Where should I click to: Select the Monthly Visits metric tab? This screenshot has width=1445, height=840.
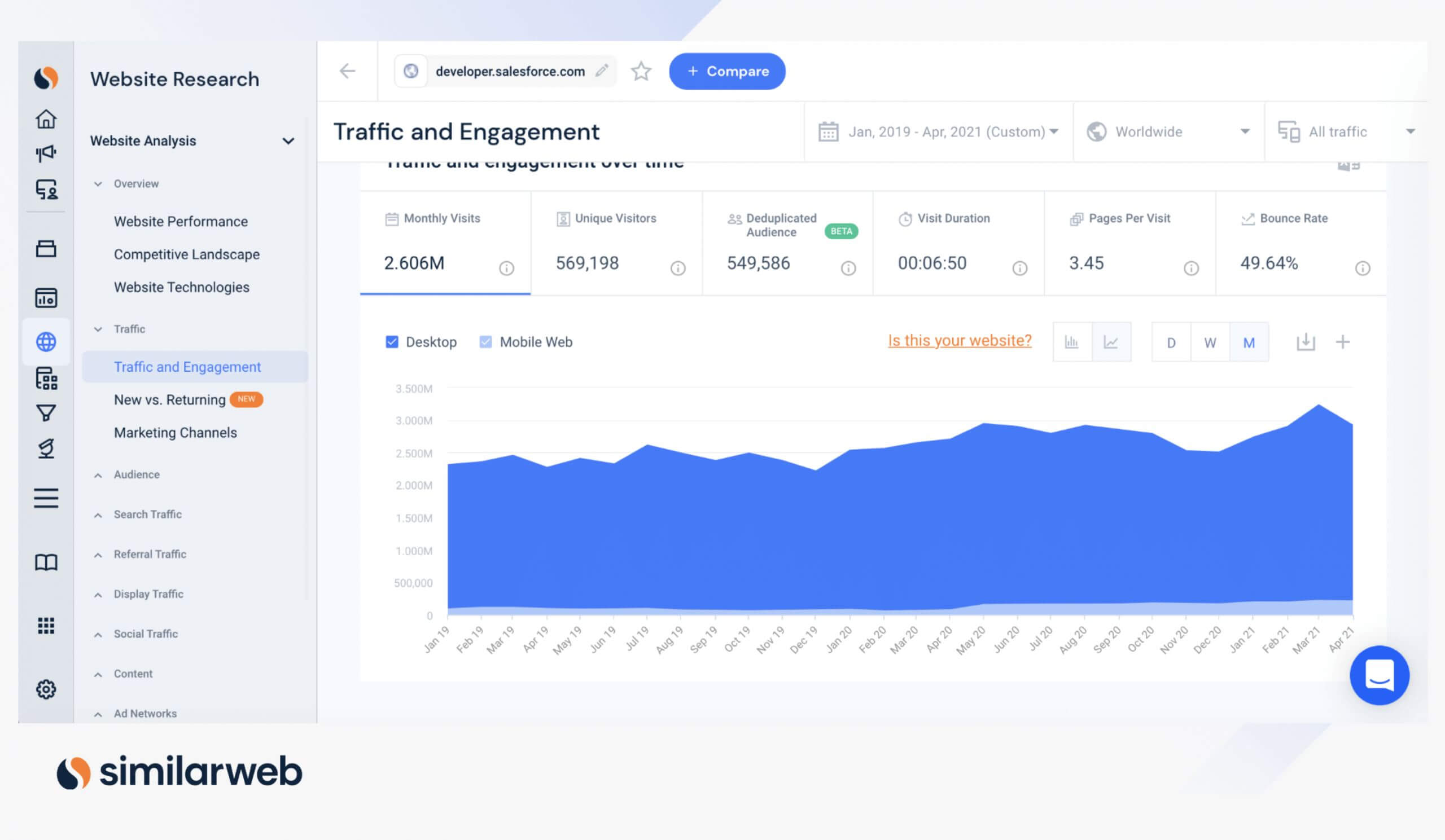[x=445, y=243]
